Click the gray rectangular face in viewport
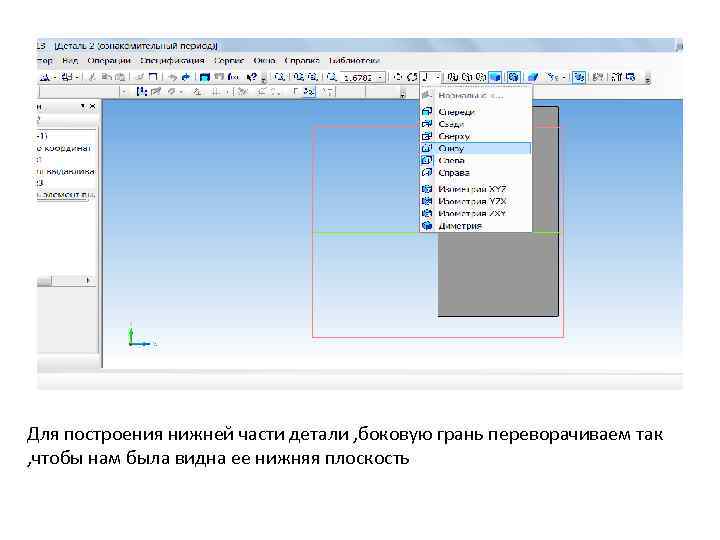This screenshot has height=540, width=720. [498, 274]
